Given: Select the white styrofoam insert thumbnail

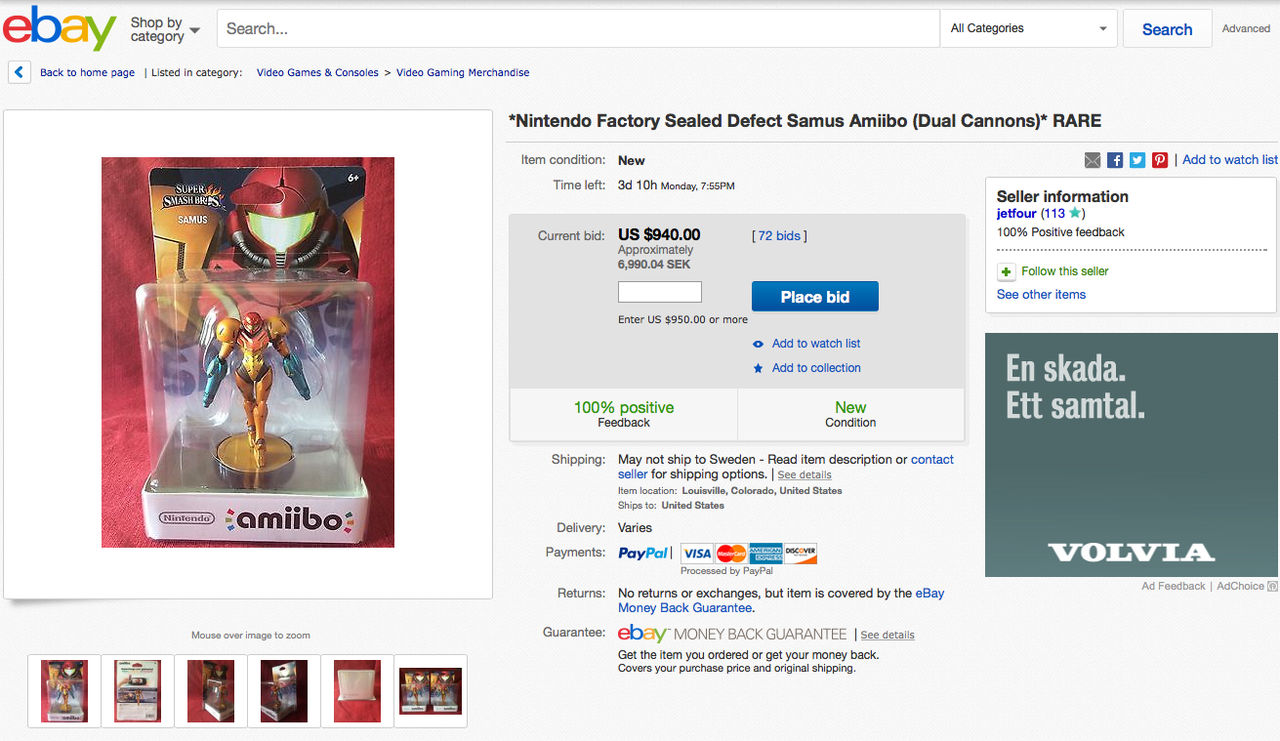Looking at the screenshot, I should [356, 691].
